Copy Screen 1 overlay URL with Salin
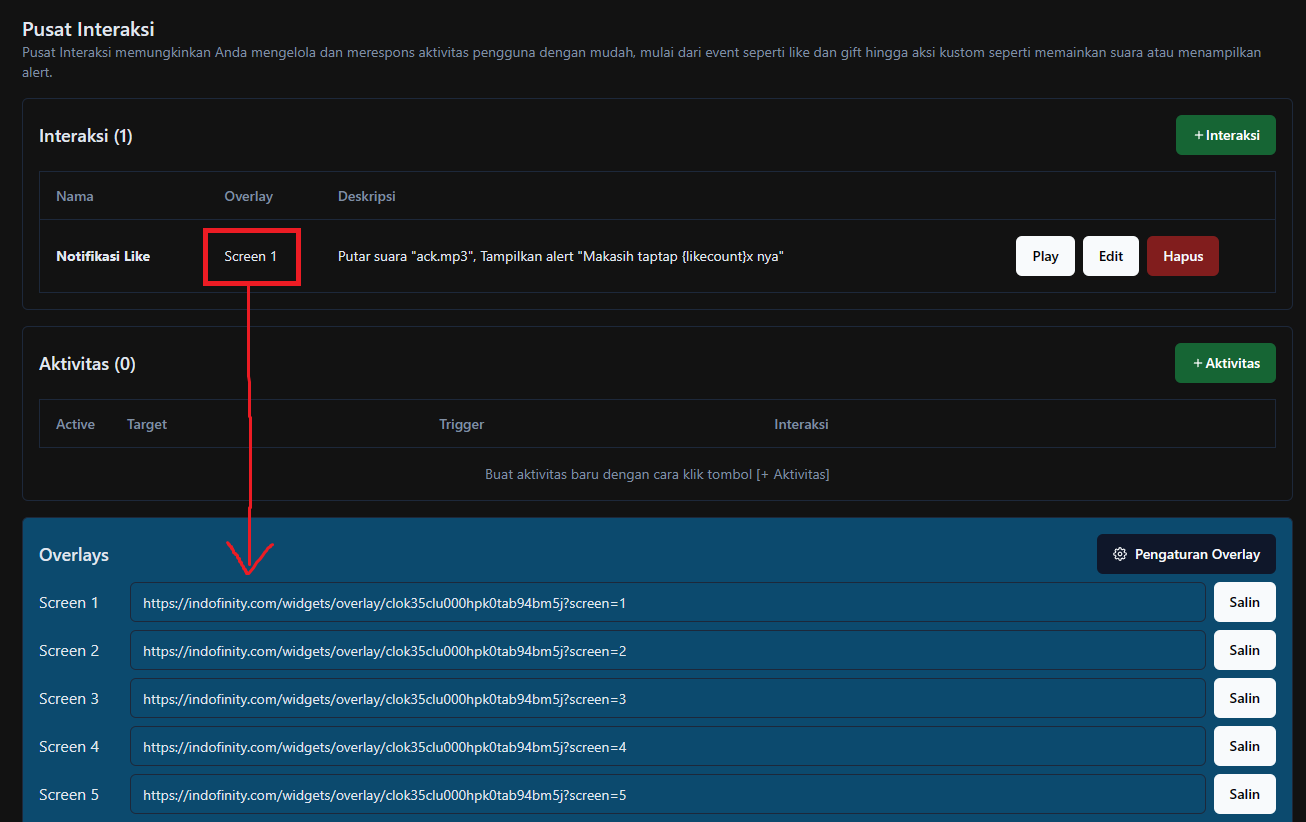1306x822 pixels. click(1244, 602)
